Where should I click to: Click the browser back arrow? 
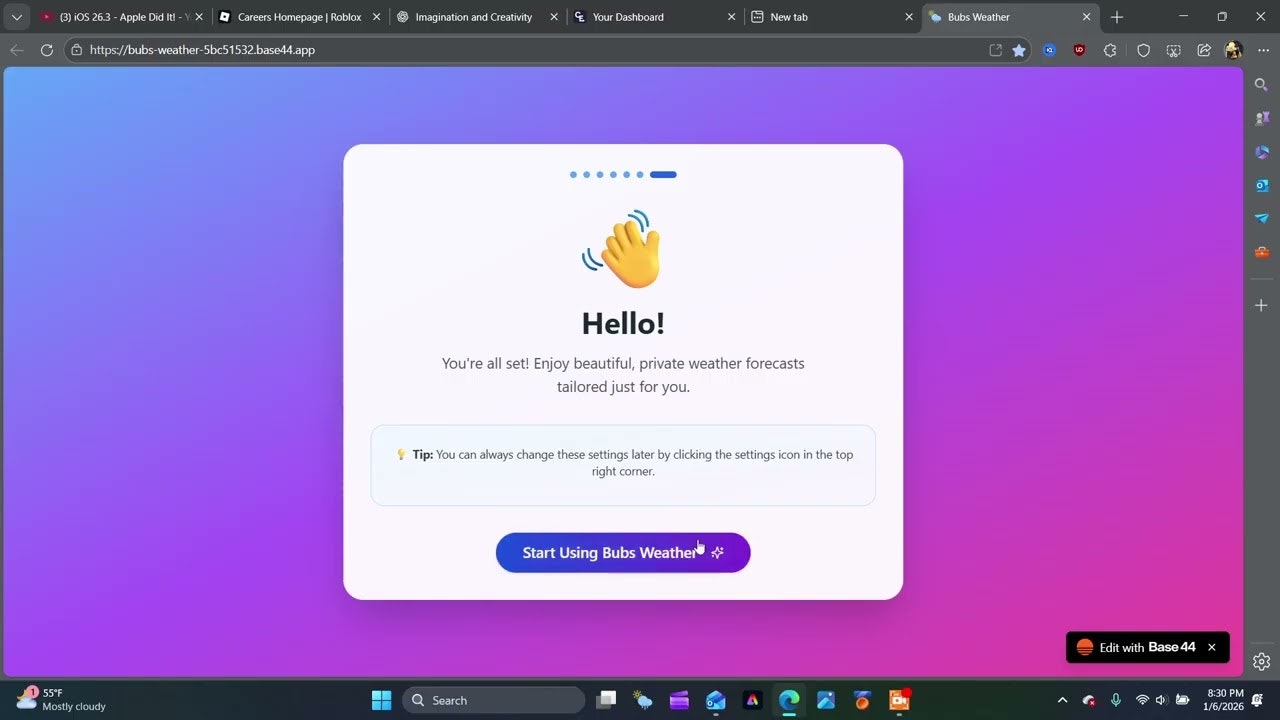[x=17, y=50]
